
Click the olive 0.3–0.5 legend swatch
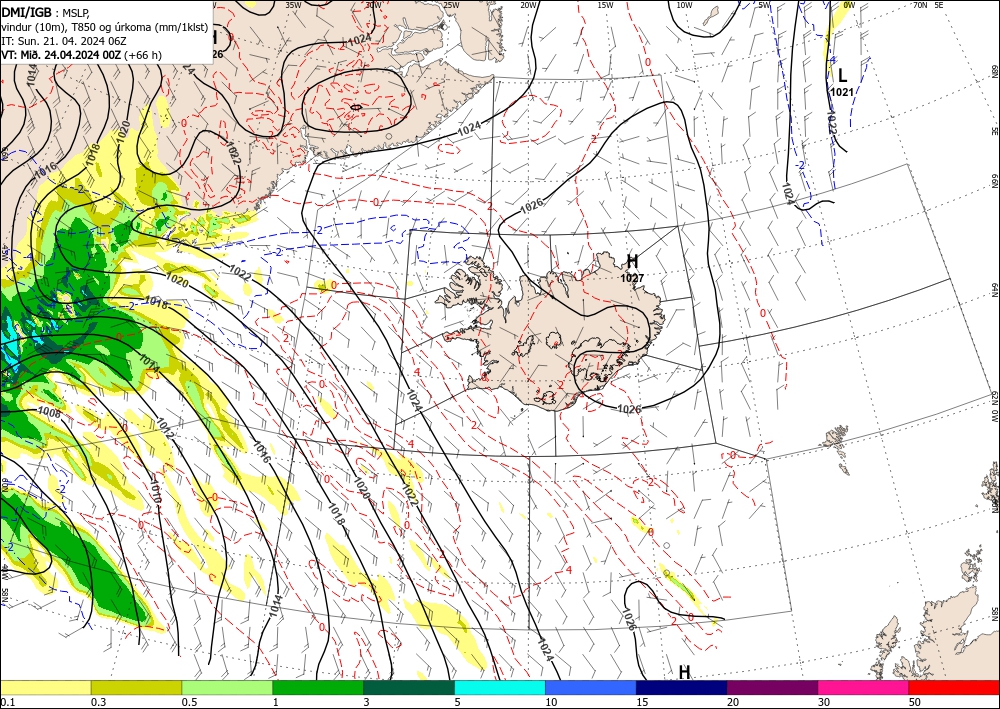(x=136, y=687)
